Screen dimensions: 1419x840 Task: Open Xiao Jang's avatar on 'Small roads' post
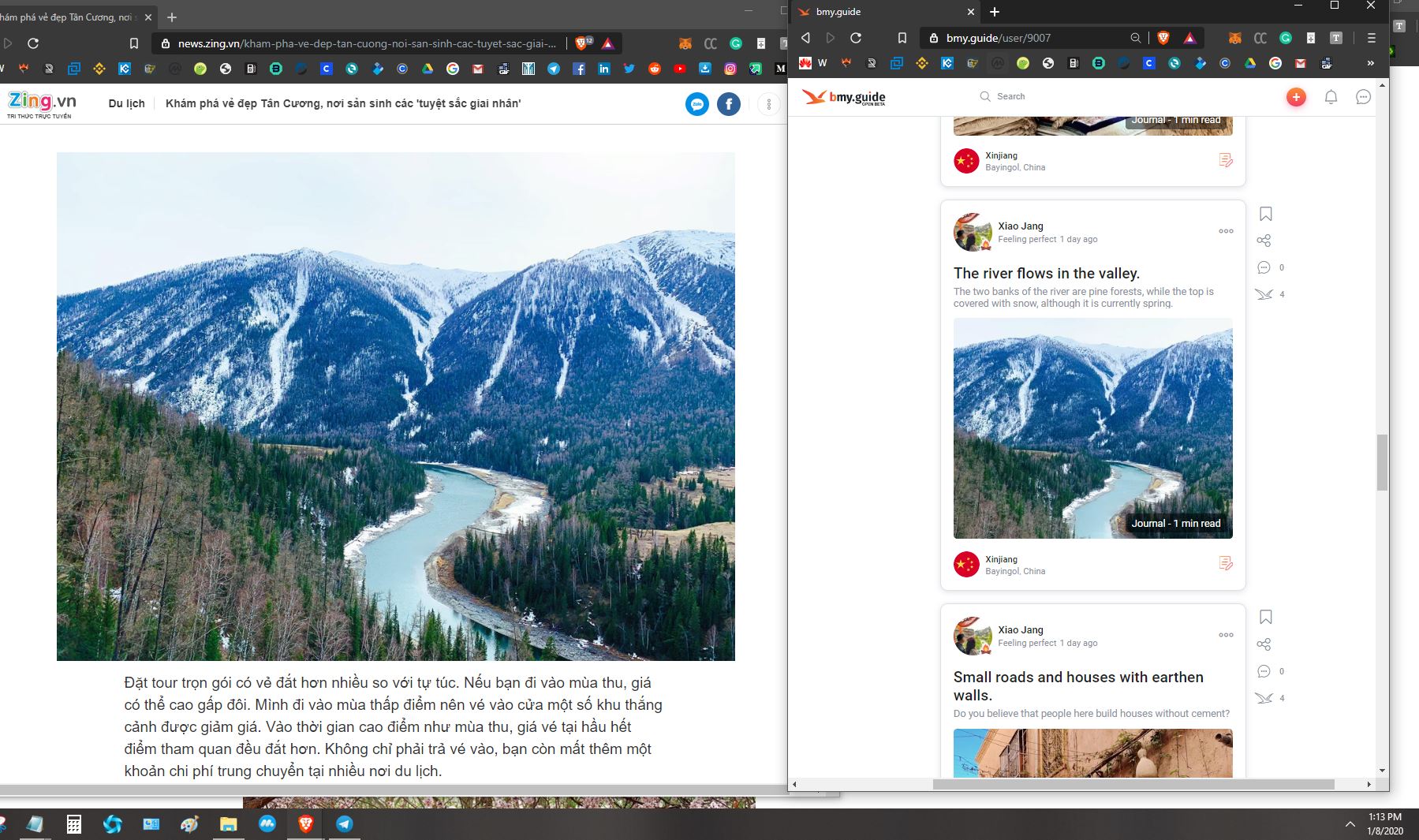[973, 636]
